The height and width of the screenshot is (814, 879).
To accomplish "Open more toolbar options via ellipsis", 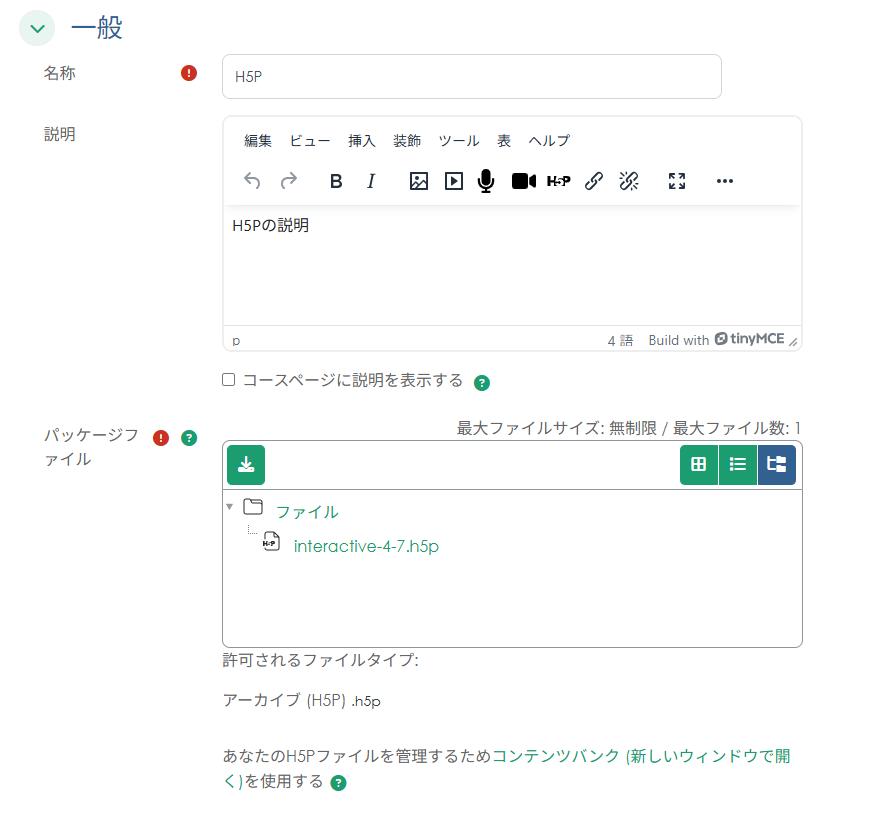I will (x=724, y=181).
